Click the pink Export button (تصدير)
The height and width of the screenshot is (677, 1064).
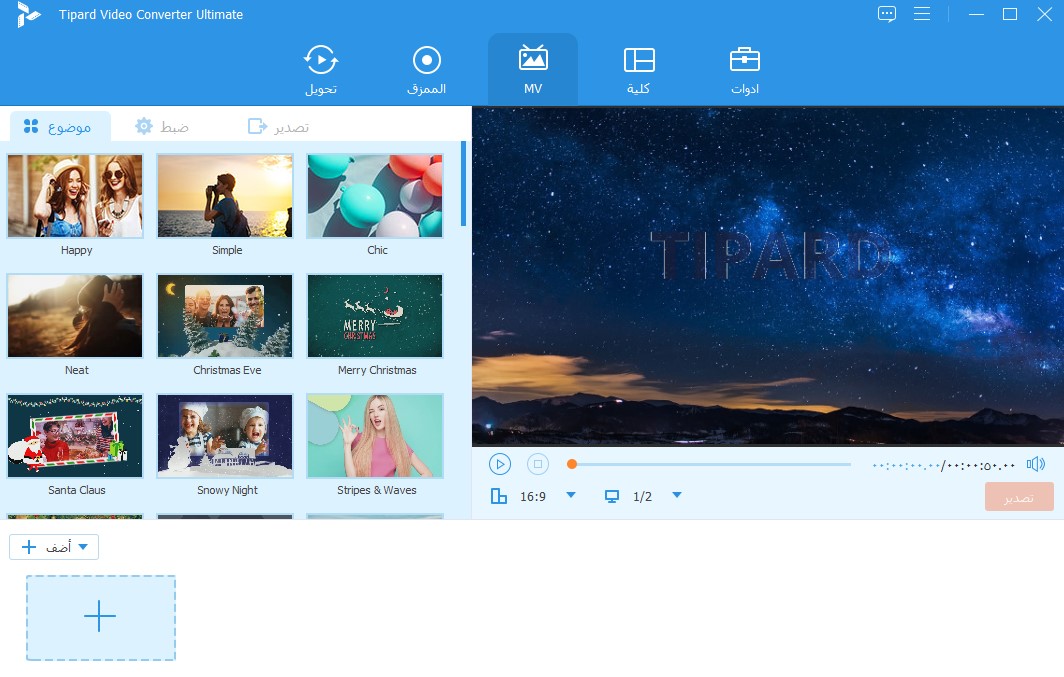click(1019, 497)
